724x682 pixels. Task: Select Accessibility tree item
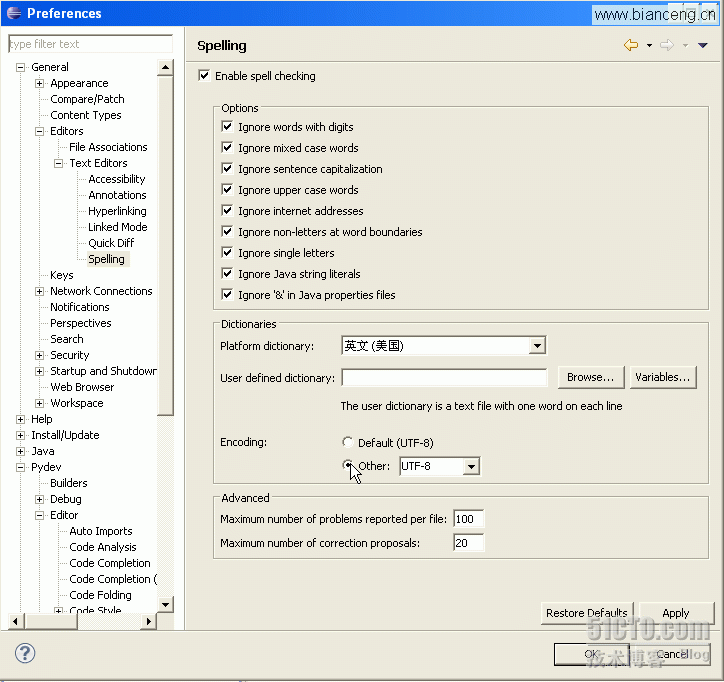[117, 179]
